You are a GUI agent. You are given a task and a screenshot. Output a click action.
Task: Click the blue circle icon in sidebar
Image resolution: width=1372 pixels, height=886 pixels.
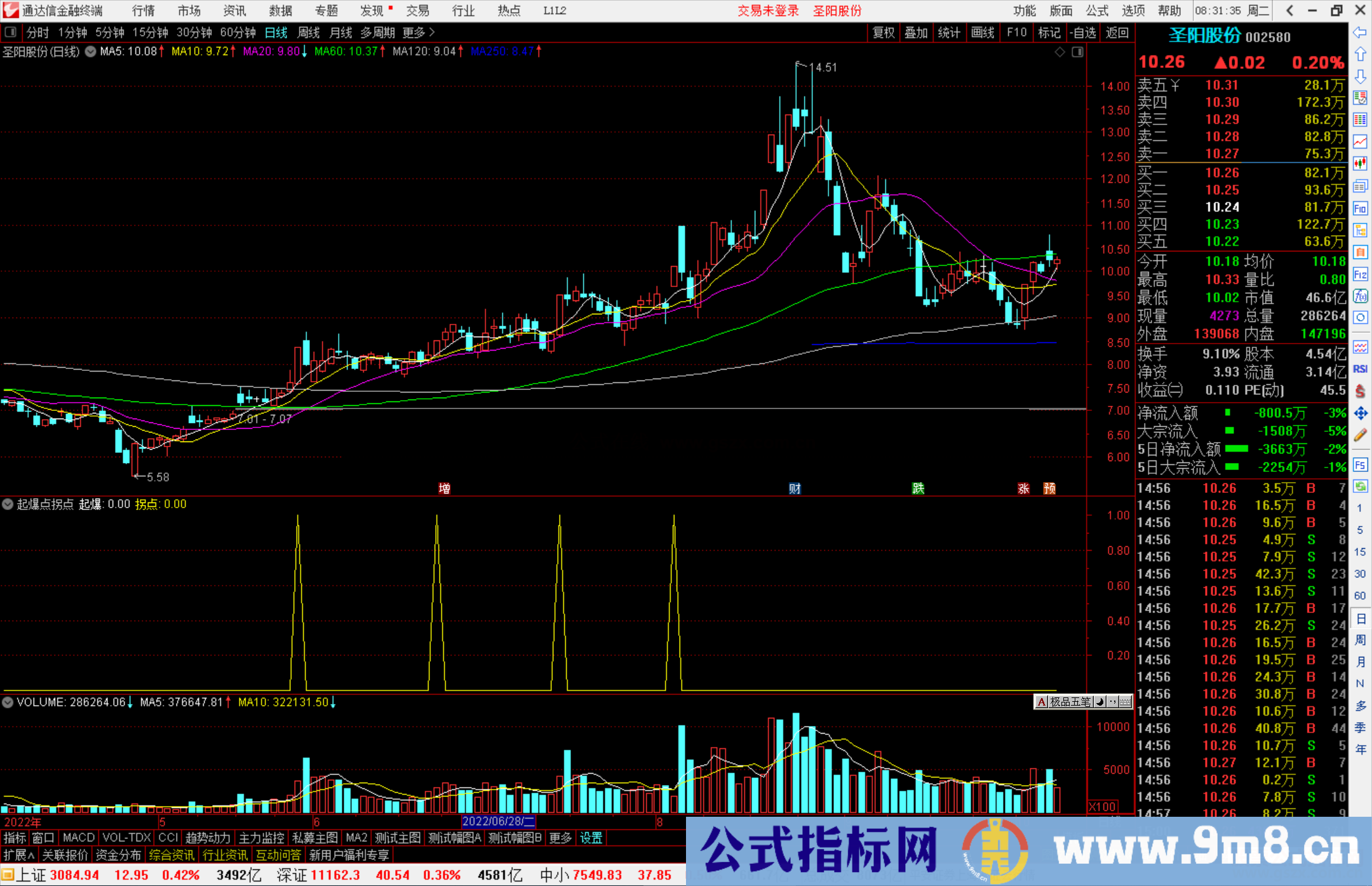(1360, 318)
